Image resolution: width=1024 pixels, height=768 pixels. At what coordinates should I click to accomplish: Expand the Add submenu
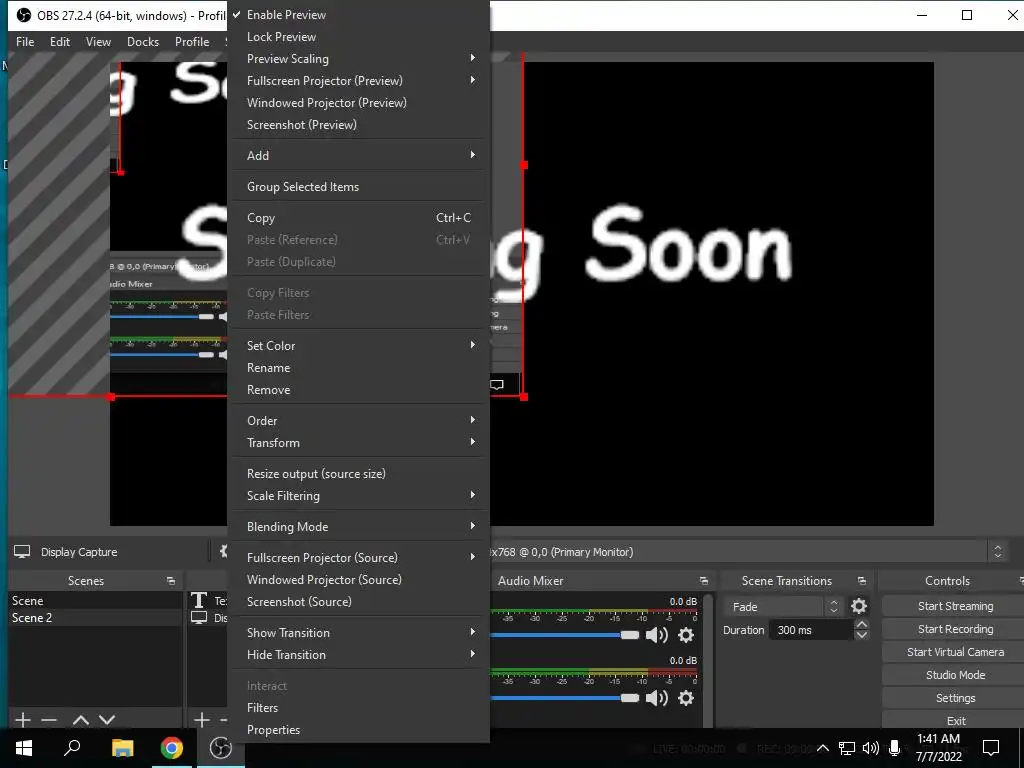[x=359, y=155]
